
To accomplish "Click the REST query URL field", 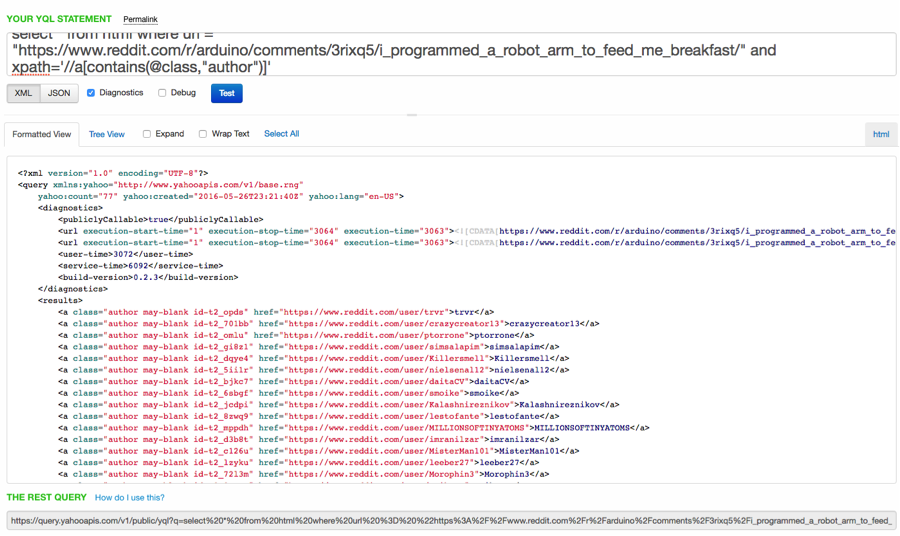I will (451, 521).
